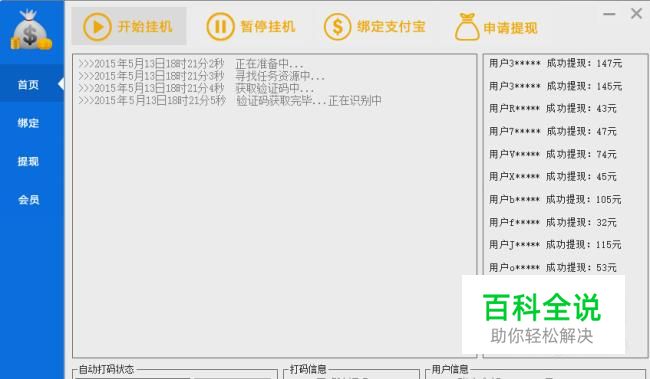
Task: Minimize the application window
Action: pos(609,14)
